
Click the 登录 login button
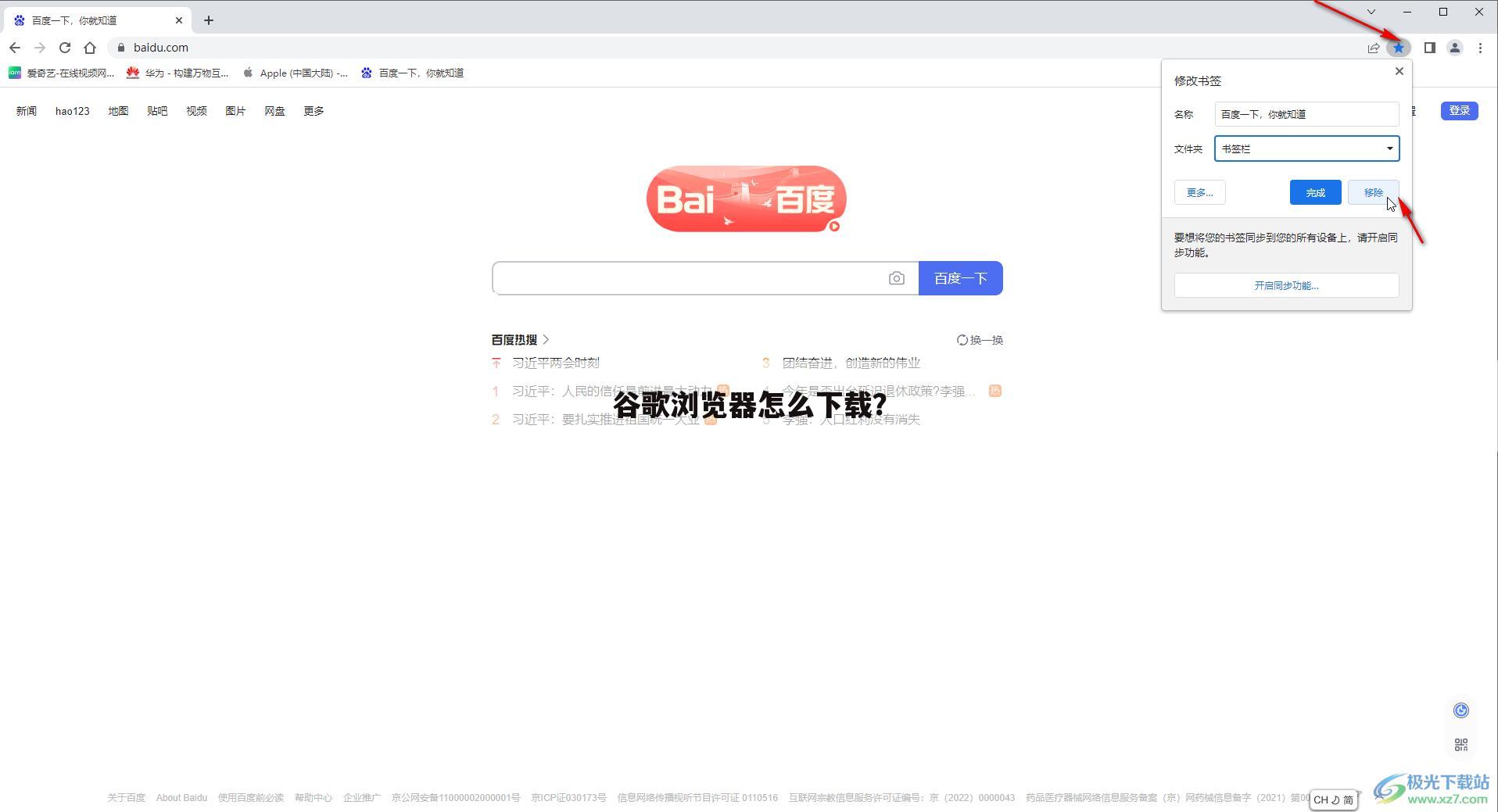[1459, 111]
